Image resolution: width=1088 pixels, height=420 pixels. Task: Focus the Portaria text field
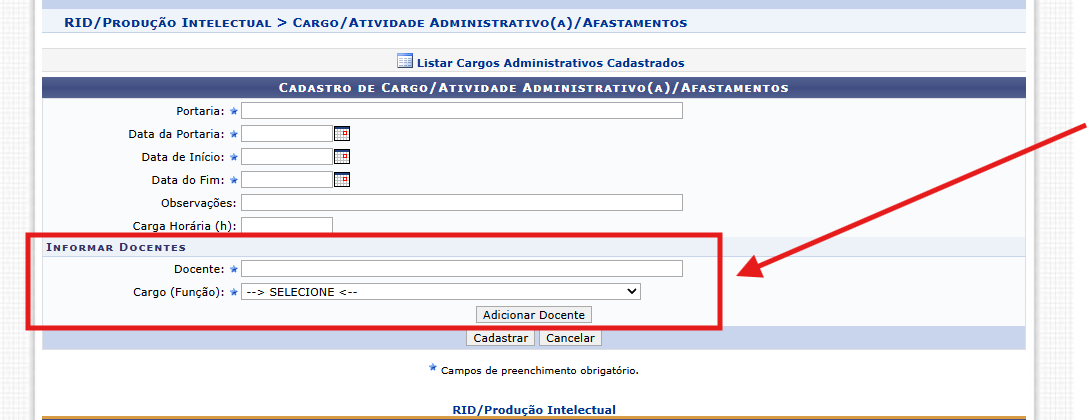462,111
